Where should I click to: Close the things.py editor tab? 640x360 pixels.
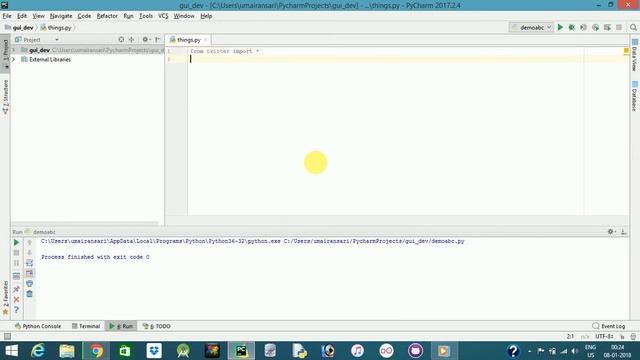tap(205, 40)
